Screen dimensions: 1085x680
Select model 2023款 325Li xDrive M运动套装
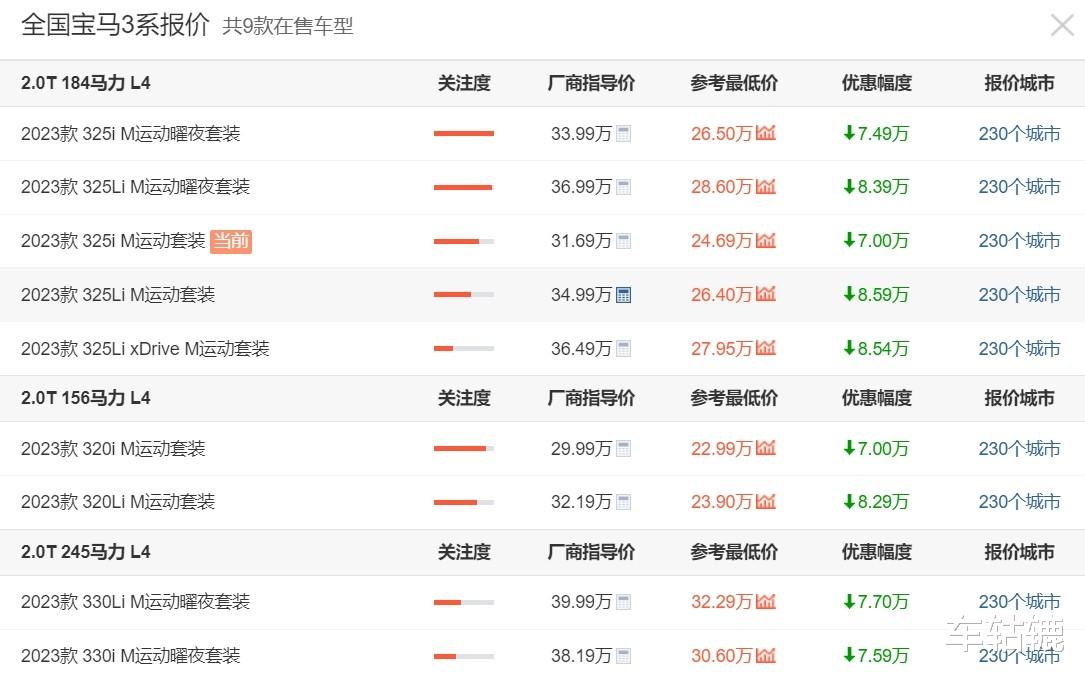145,349
